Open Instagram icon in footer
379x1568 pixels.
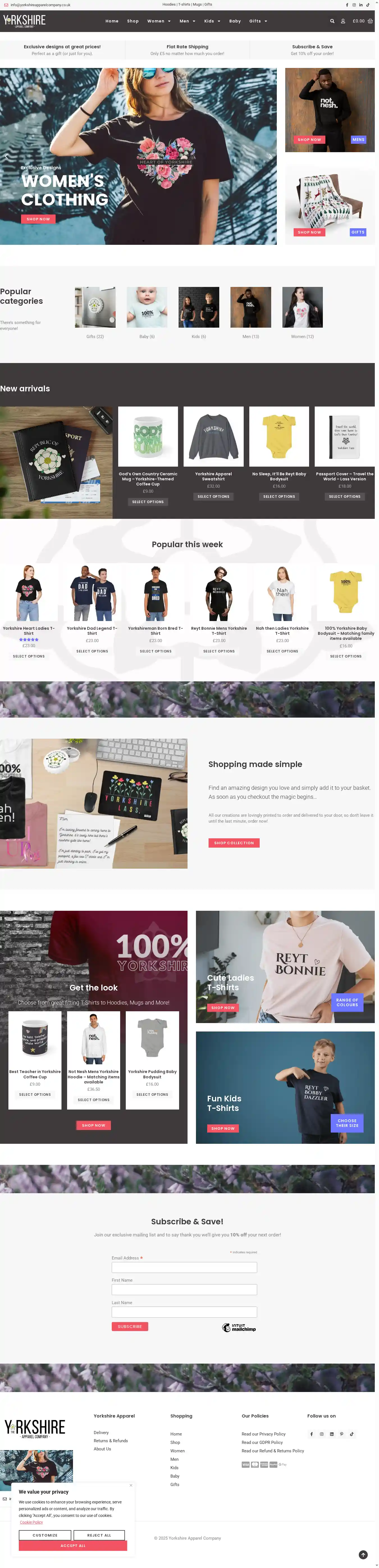tap(322, 1434)
